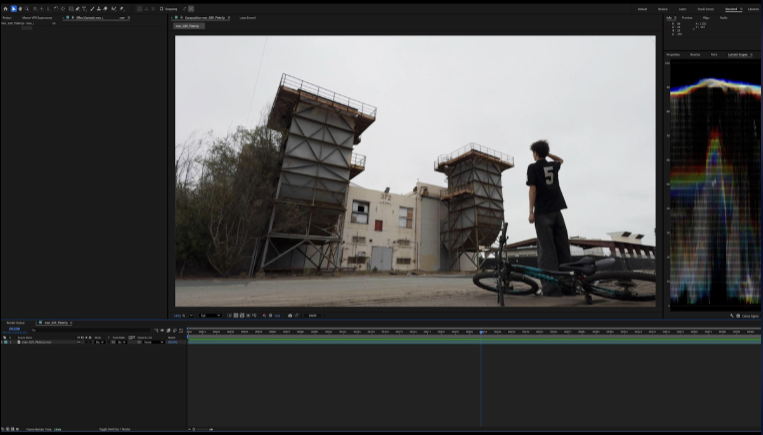Click the timeline layer search field

90,330
